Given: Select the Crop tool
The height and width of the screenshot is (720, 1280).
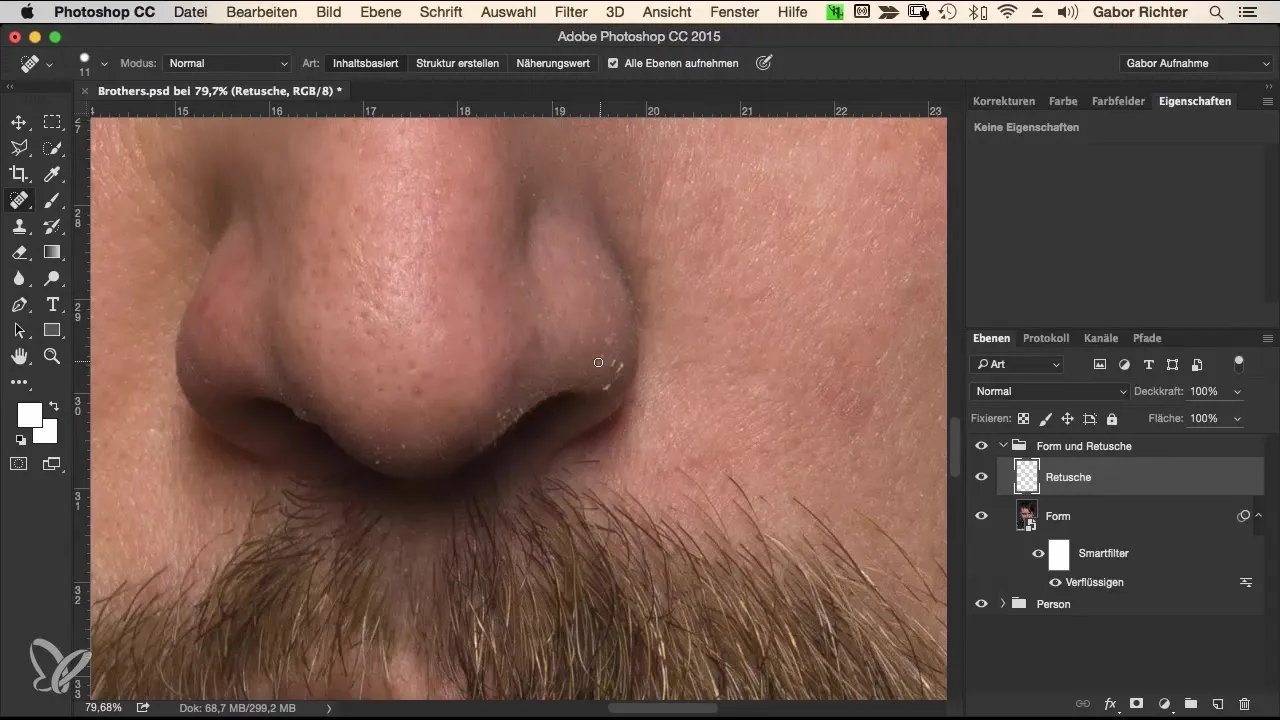Looking at the screenshot, I should [x=19, y=174].
